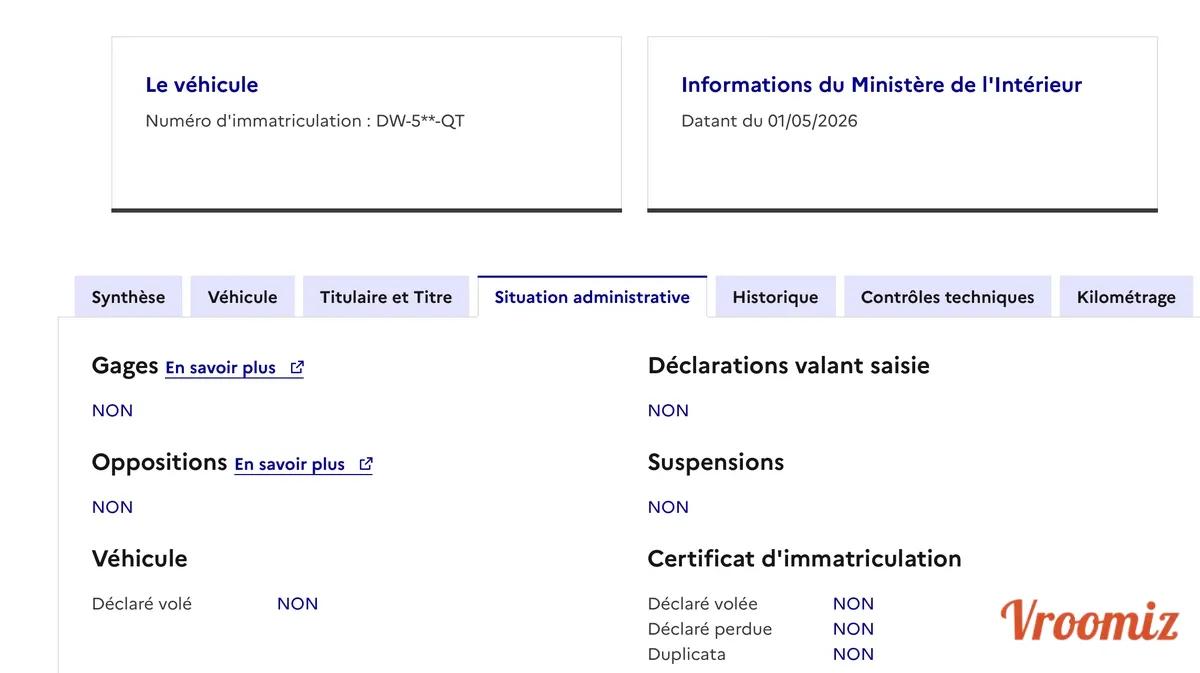
Task: Open the Gages 'En savoir plus' link
Action: tap(235, 368)
